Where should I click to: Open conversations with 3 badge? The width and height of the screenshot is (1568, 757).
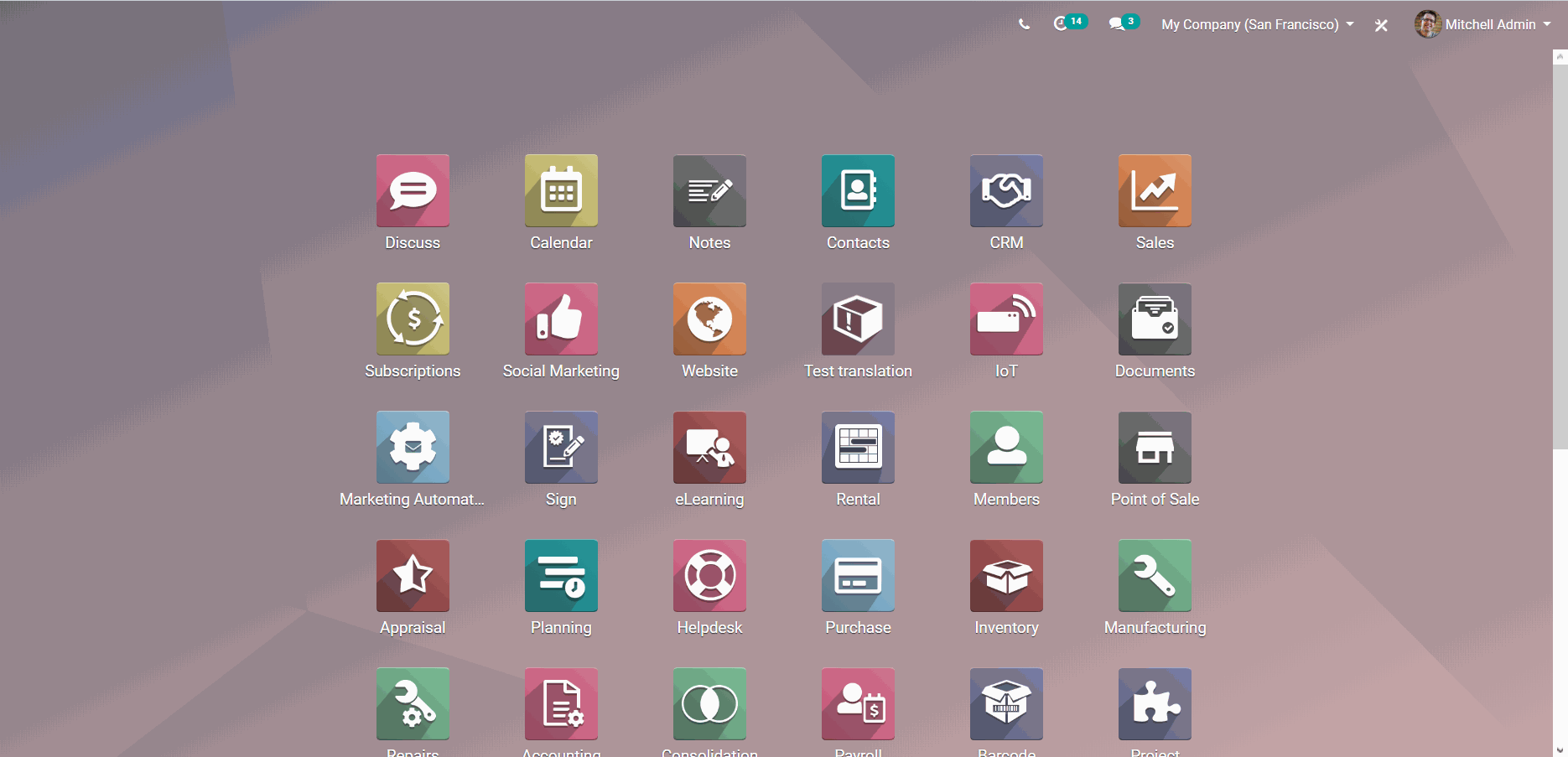pos(1124,23)
